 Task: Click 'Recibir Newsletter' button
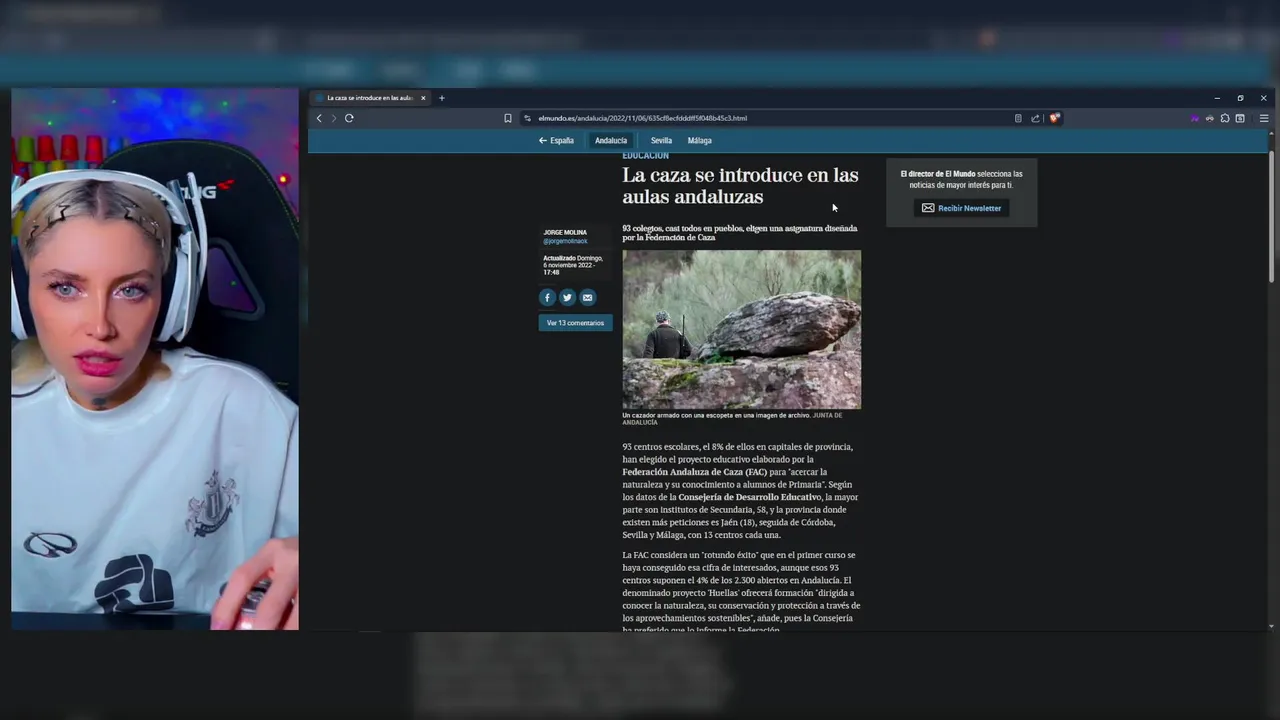tap(961, 208)
